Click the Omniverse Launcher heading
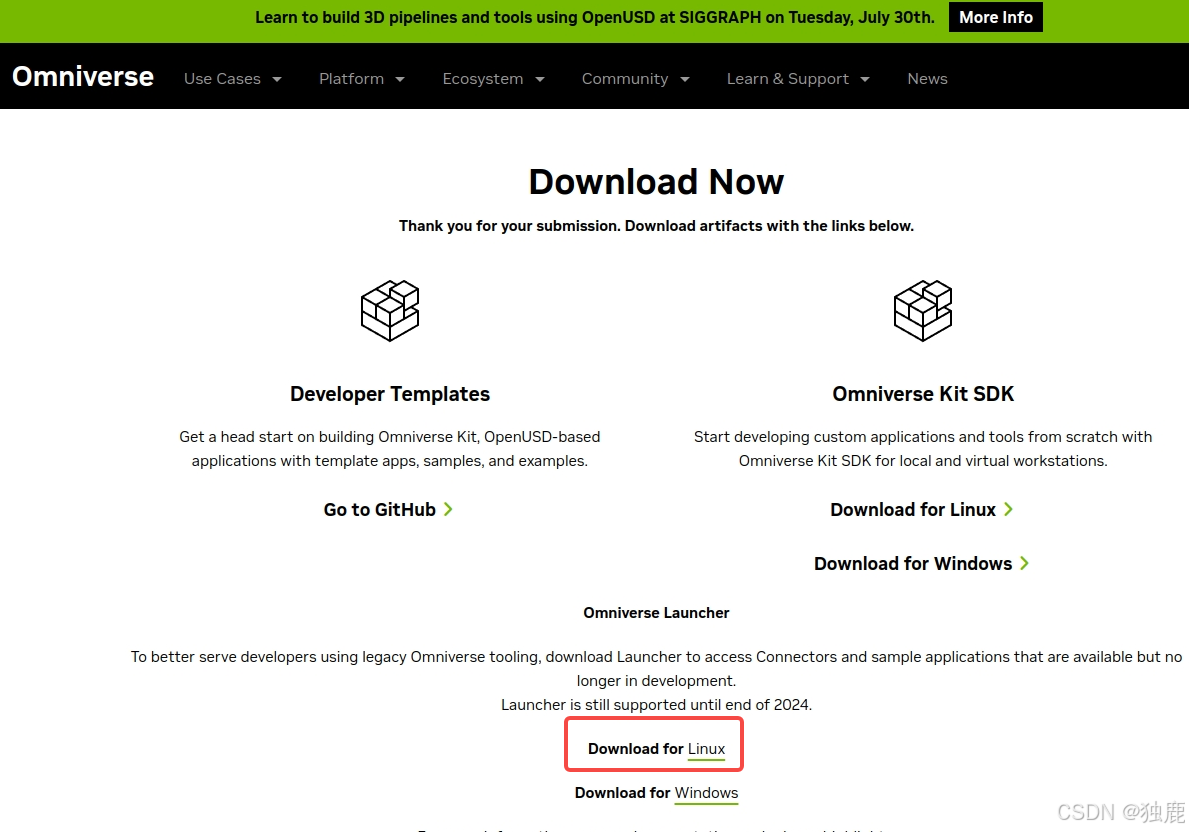1189x832 pixels. pos(657,613)
